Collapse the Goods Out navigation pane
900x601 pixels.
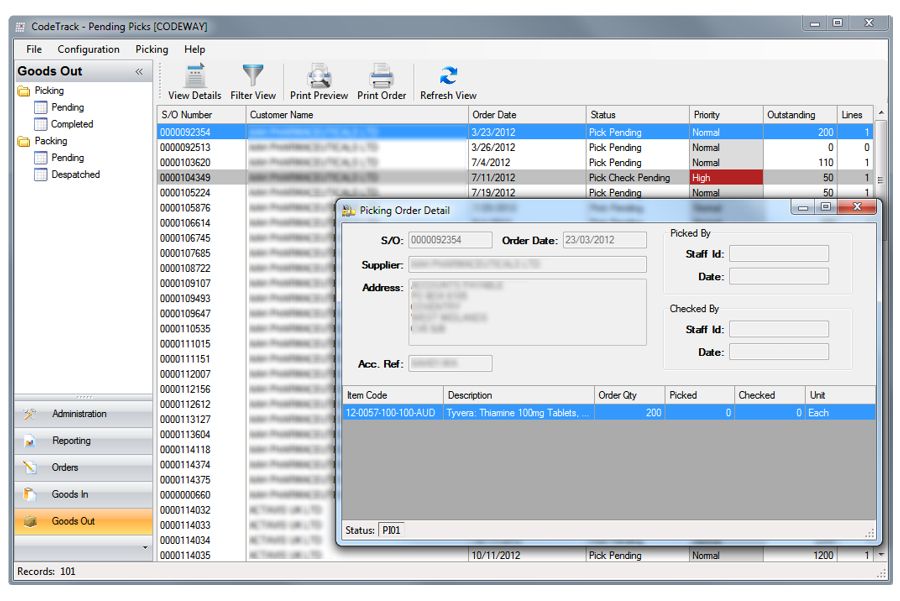[x=139, y=72]
